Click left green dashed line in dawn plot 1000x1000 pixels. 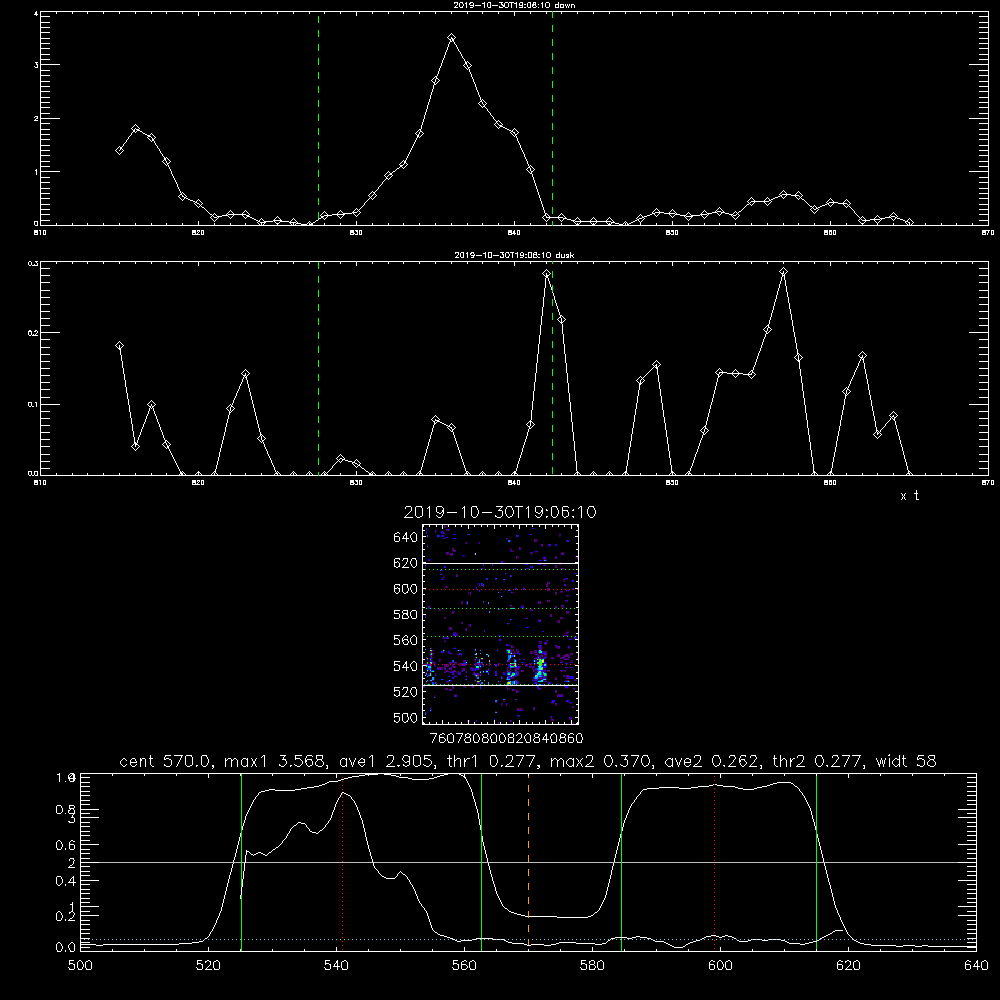[318, 118]
